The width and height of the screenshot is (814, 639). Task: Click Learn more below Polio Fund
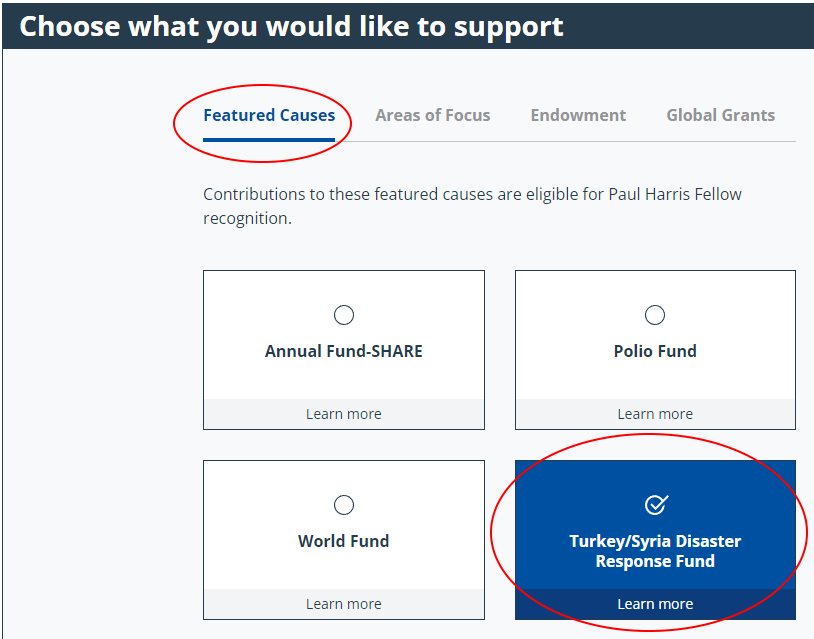(655, 414)
